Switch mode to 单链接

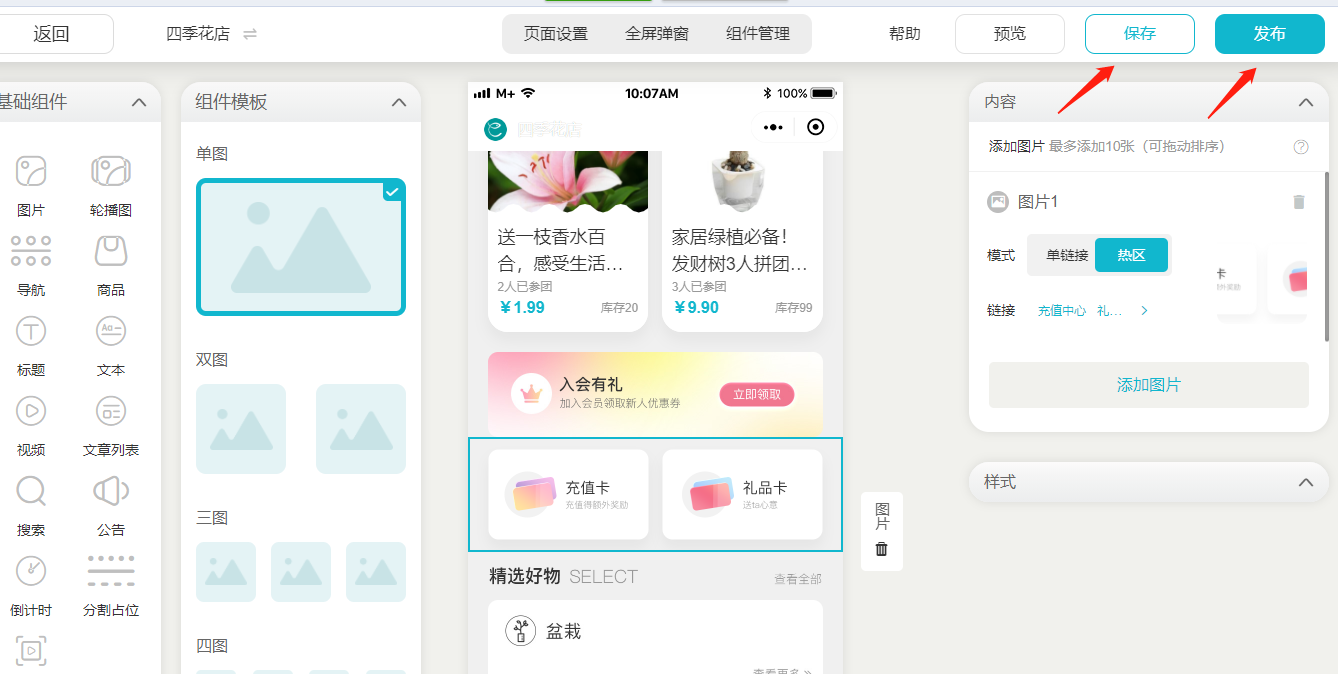1066,255
